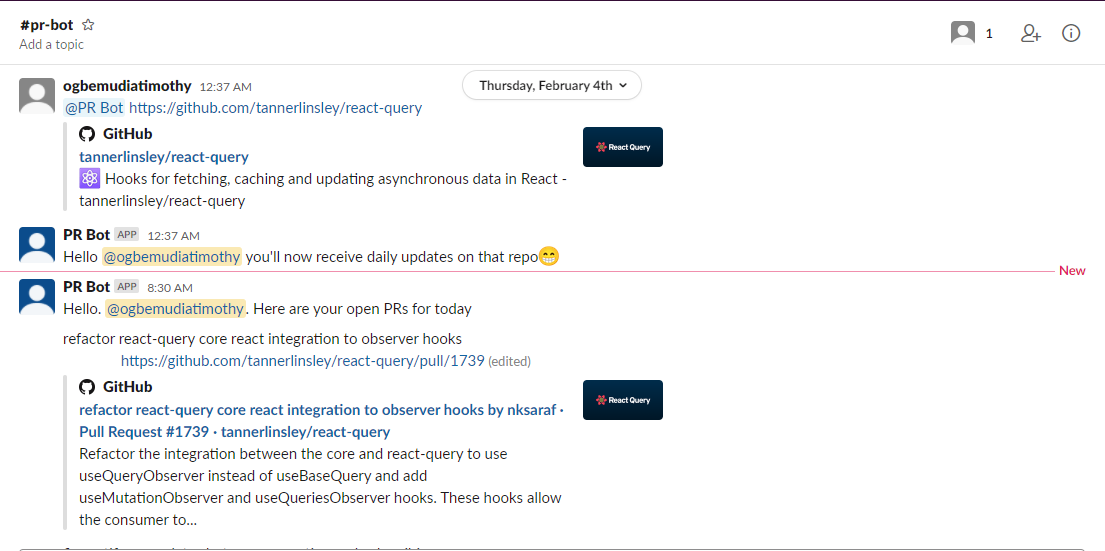The height and width of the screenshot is (551, 1105).
Task: Open tannerlinsley/react-query preview title
Action: pos(163,156)
